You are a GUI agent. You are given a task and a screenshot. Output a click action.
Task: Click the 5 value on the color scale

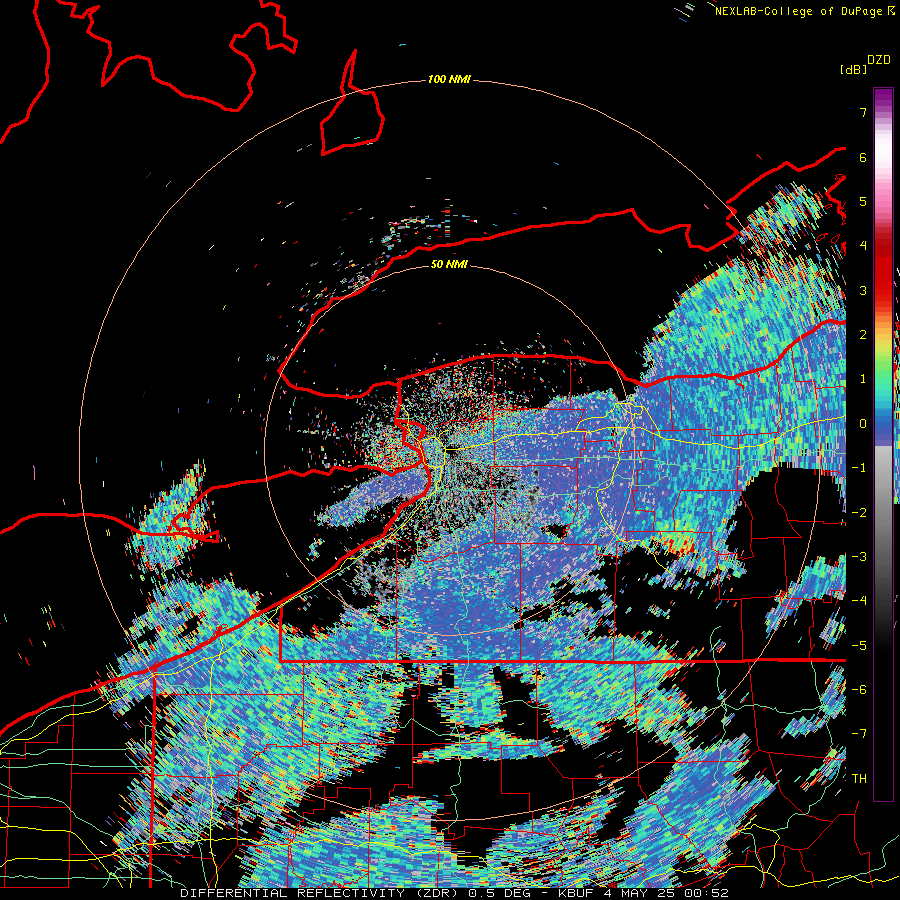click(863, 201)
